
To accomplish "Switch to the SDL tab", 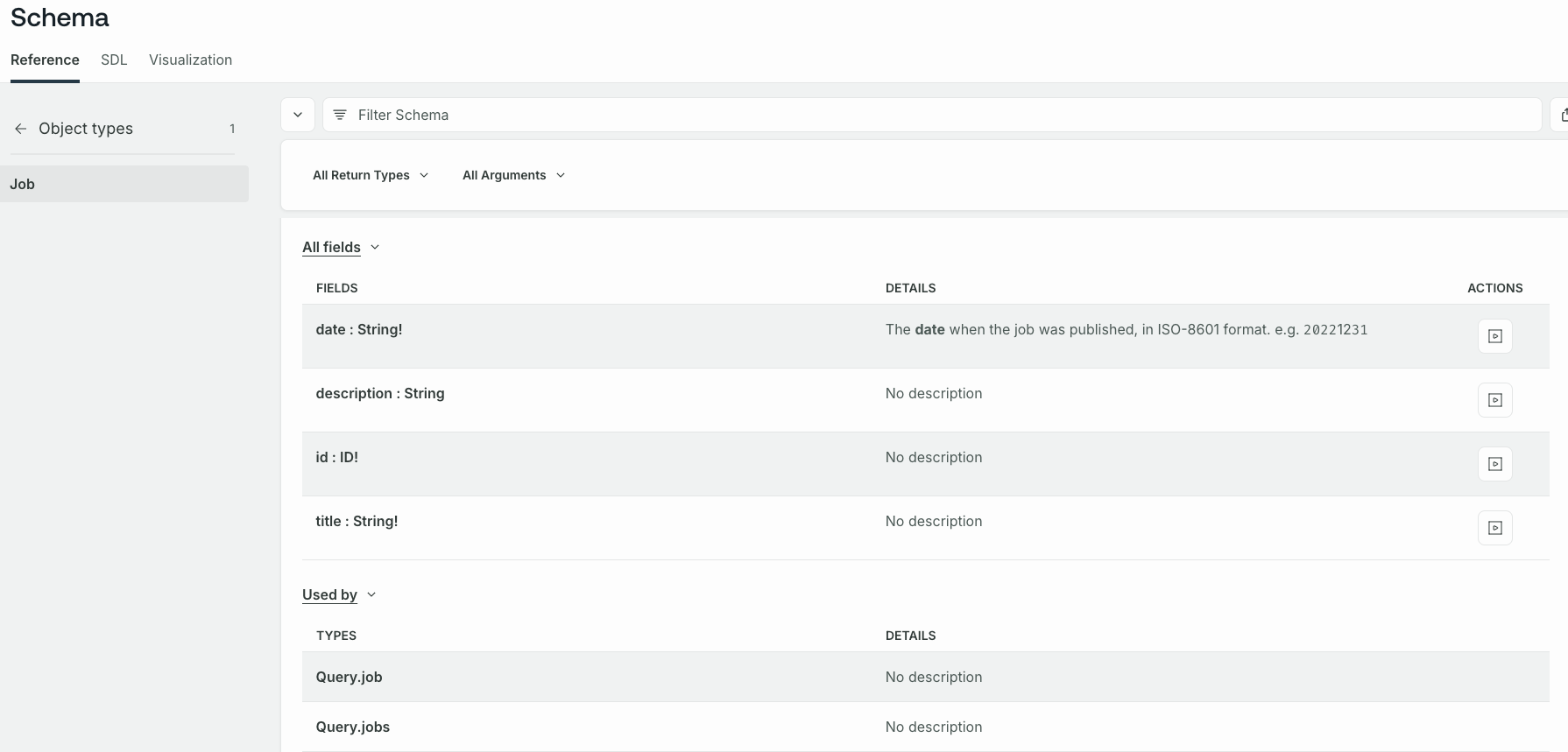I will click(x=114, y=60).
